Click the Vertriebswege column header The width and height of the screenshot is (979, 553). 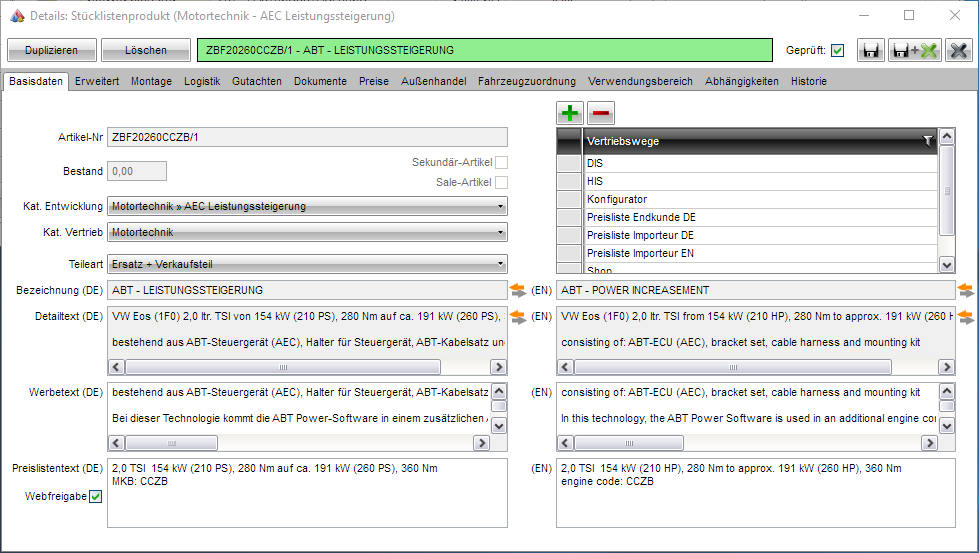click(x=760, y=141)
